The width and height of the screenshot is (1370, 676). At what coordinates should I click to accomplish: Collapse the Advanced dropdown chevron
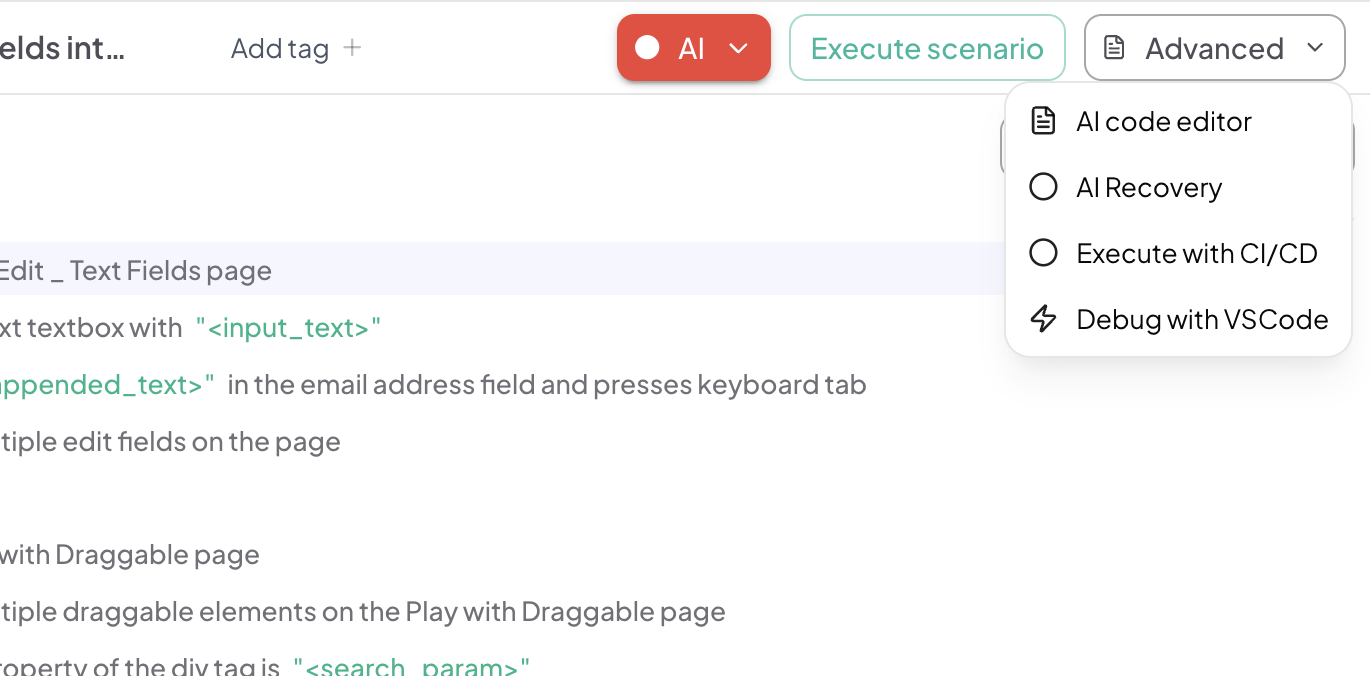1316,48
